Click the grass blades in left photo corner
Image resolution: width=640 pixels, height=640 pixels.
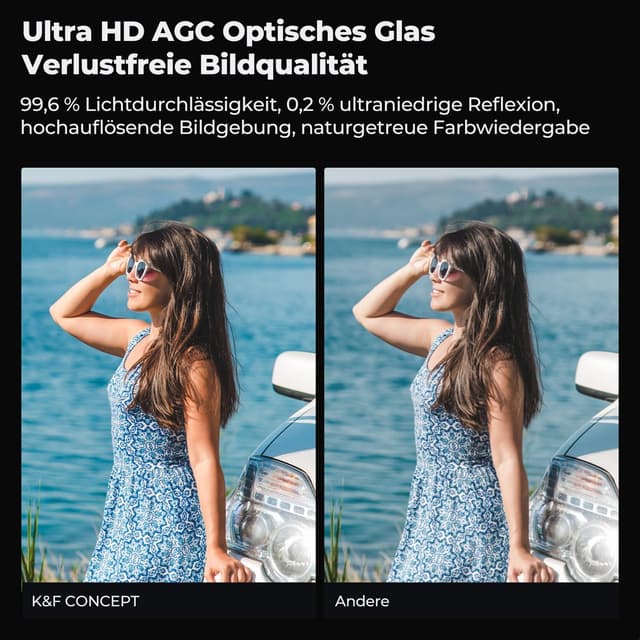pos(33,543)
